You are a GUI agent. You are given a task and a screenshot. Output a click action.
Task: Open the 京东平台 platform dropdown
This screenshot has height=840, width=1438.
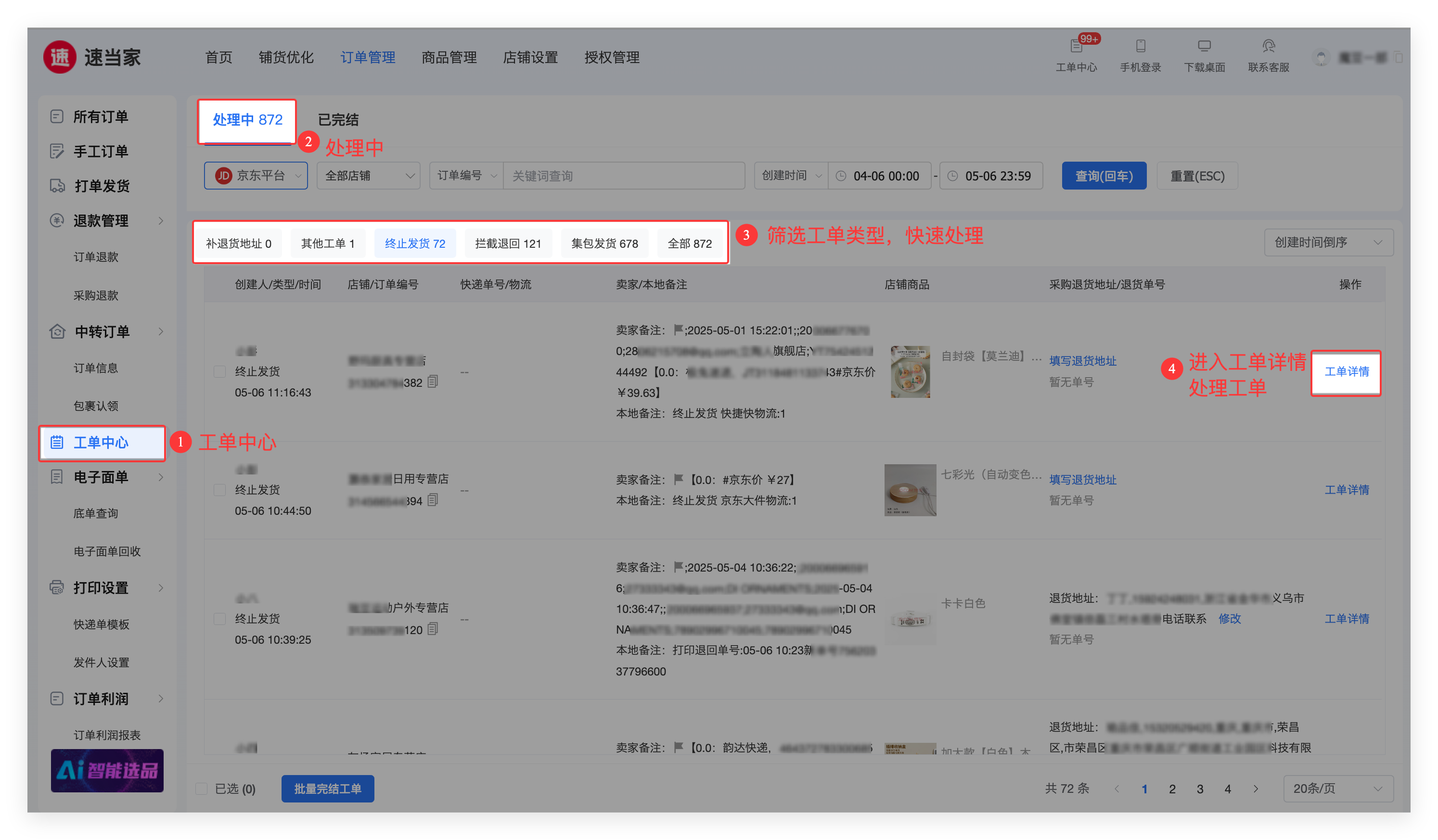click(x=256, y=176)
